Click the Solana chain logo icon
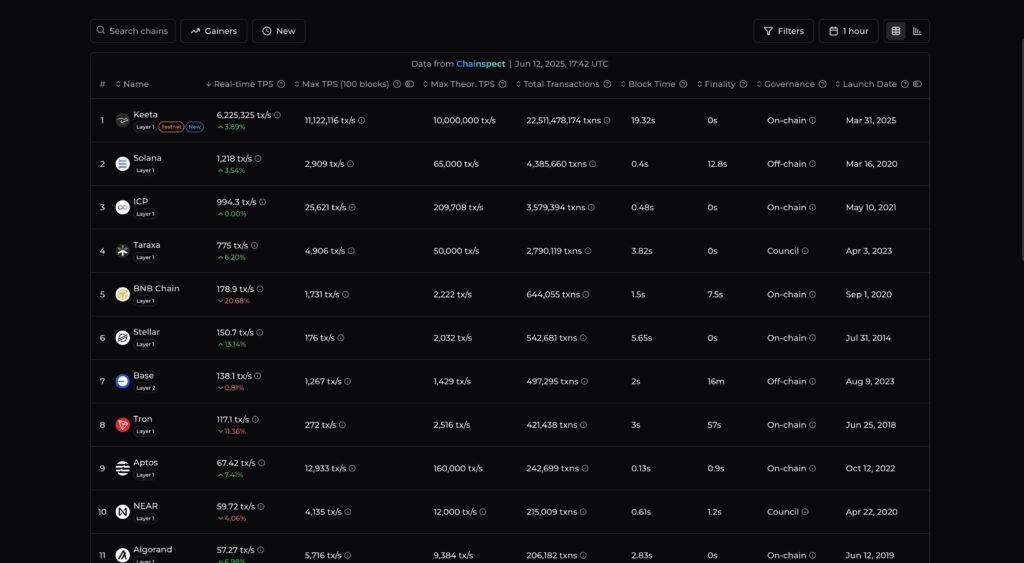This screenshot has height=563, width=1024. coord(122,164)
